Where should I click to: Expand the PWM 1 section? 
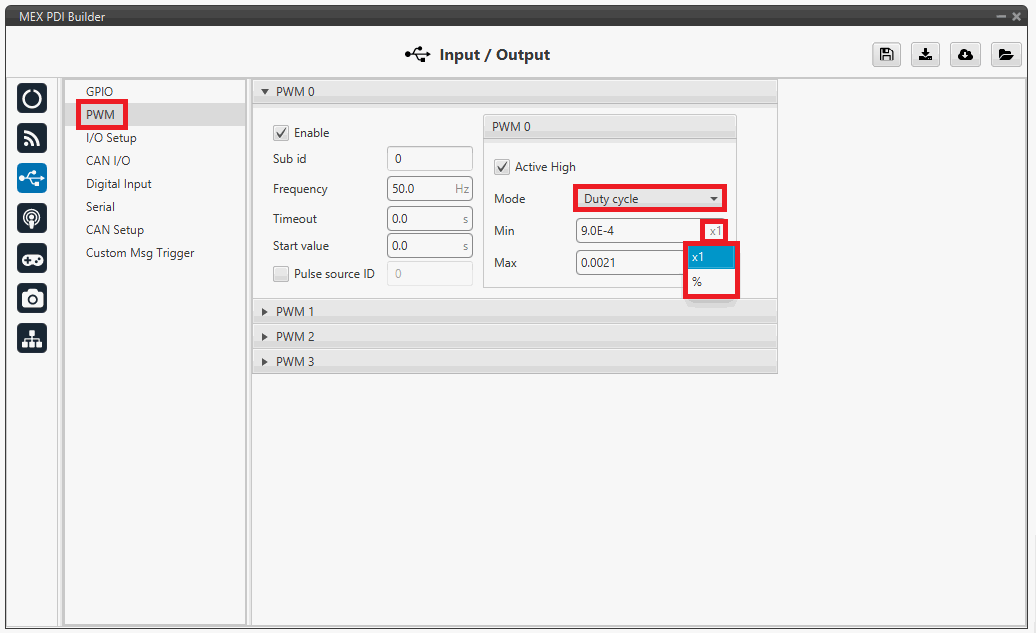point(295,312)
